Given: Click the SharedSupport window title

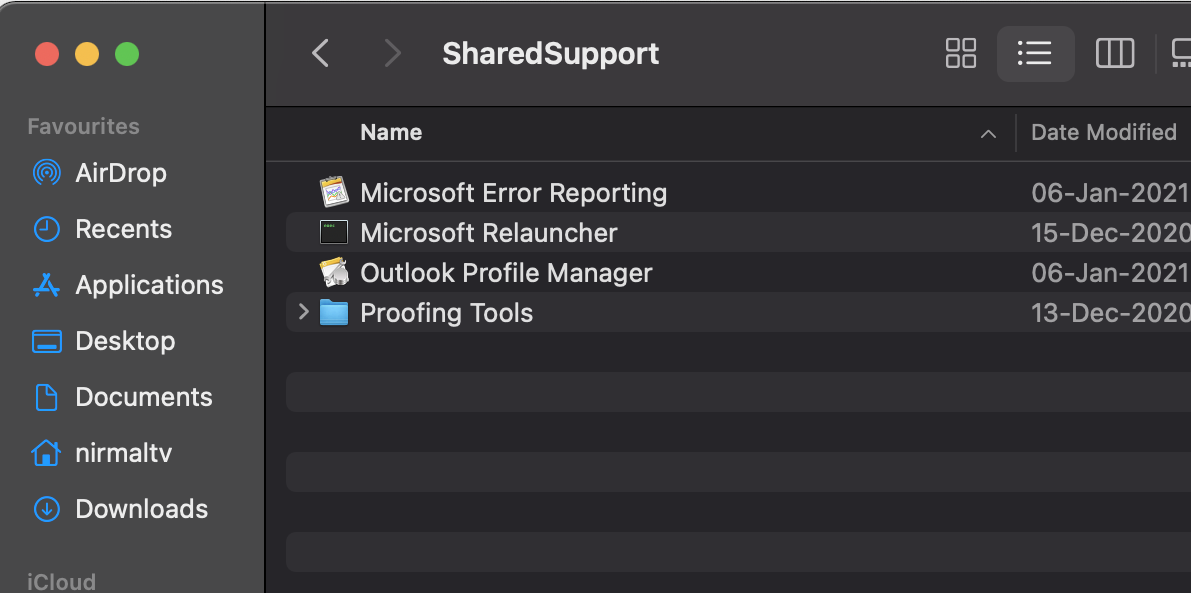Looking at the screenshot, I should pyautogui.click(x=551, y=53).
